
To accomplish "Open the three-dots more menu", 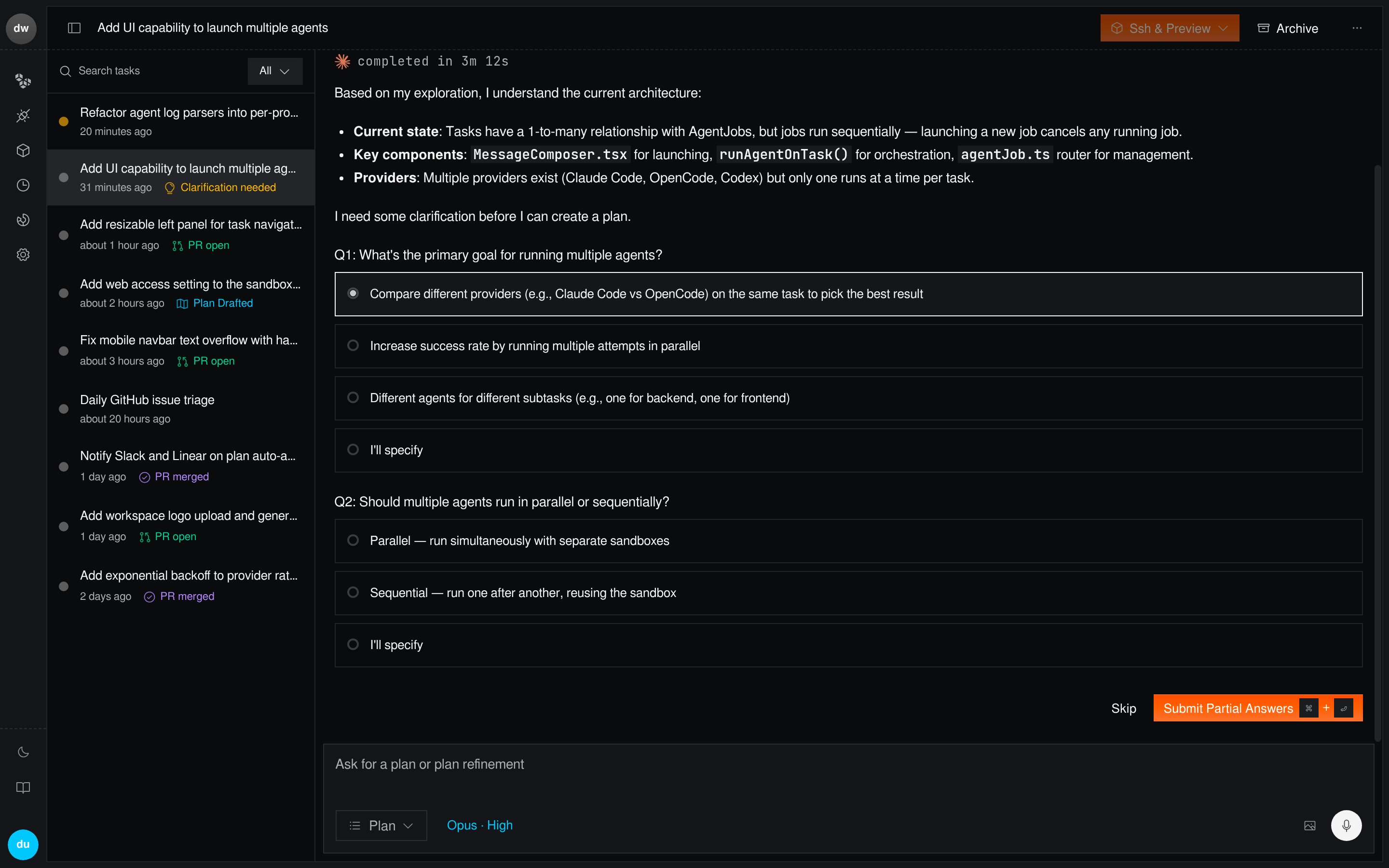I will 1357,28.
